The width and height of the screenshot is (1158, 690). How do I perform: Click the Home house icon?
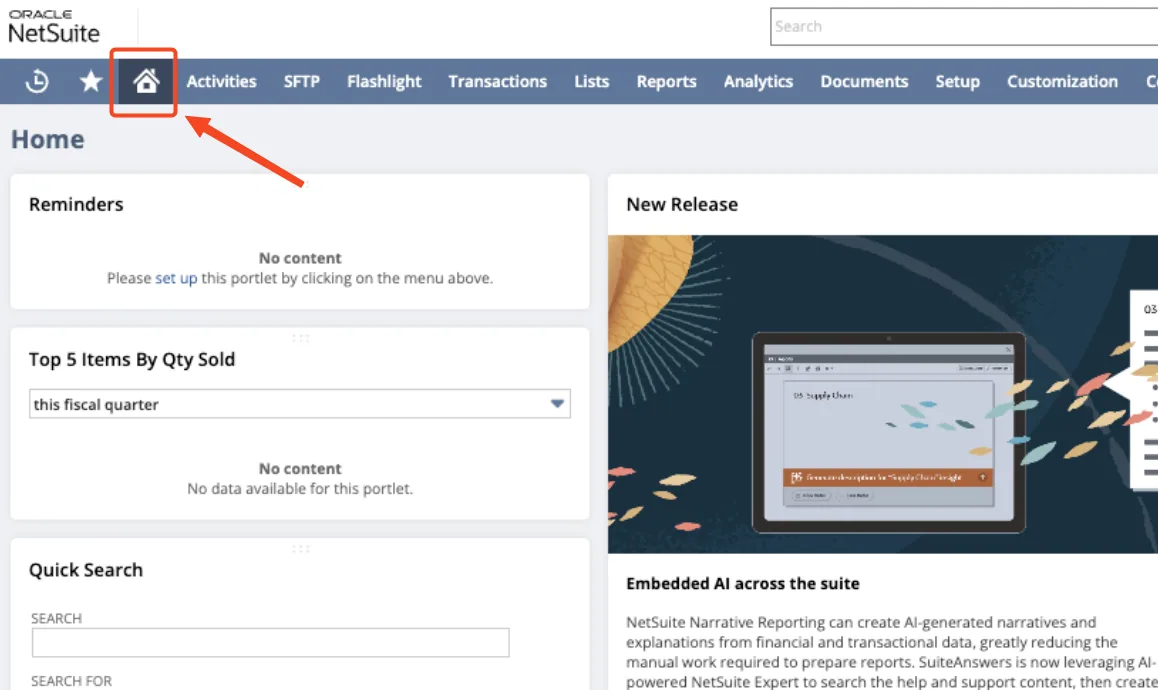click(x=145, y=81)
